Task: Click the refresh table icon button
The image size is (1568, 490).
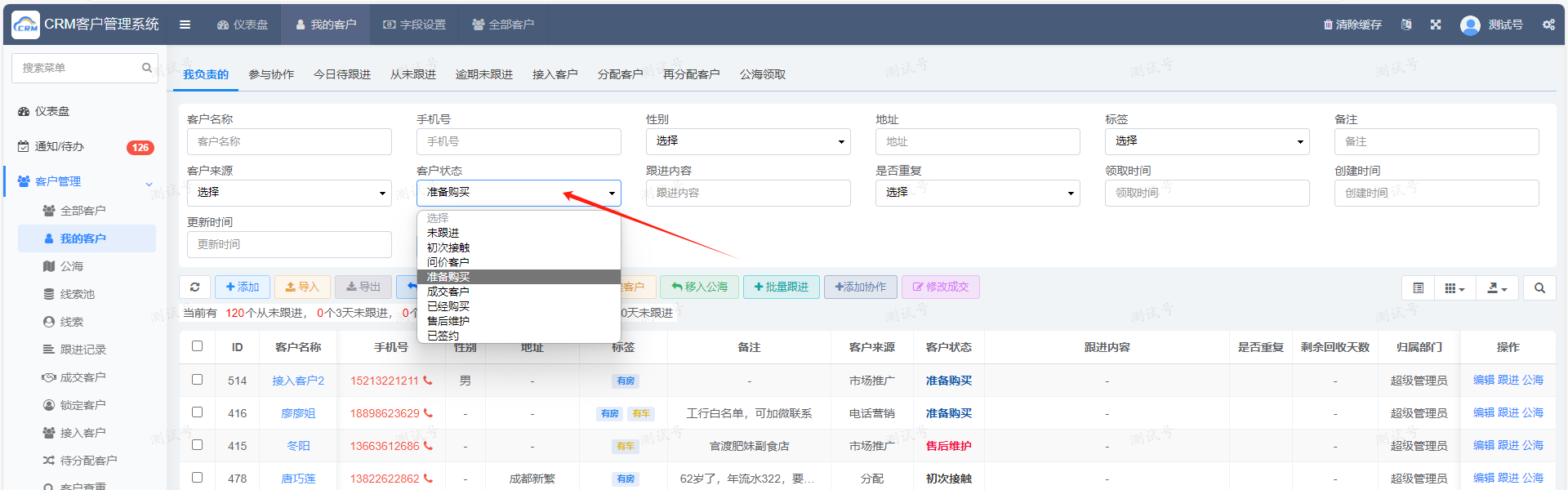Action: click(194, 287)
